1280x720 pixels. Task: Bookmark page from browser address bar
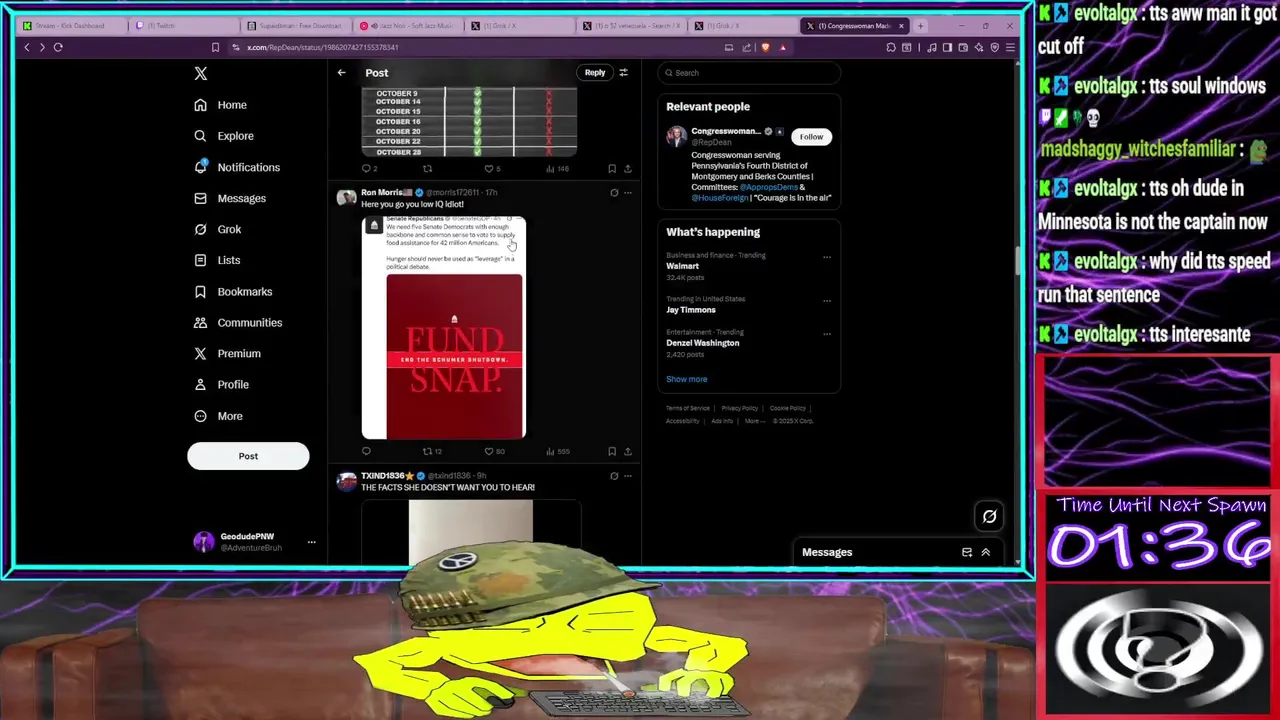(x=215, y=47)
